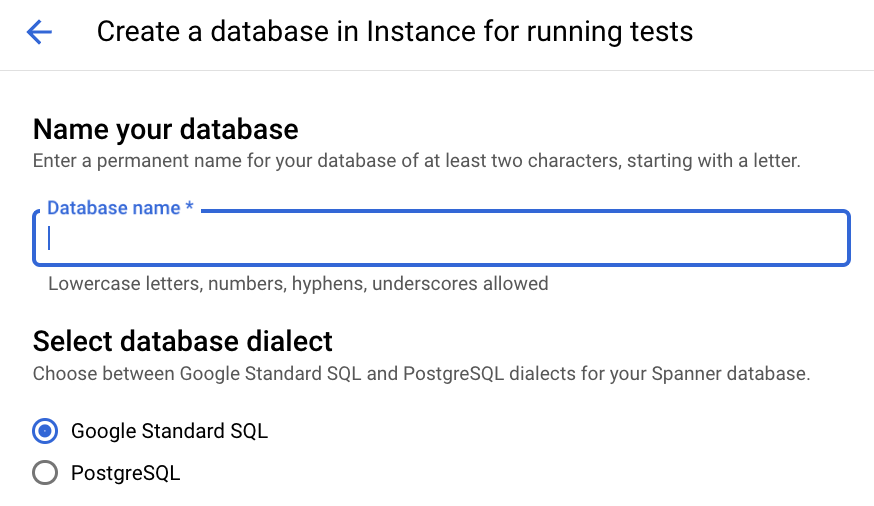Click the far right end of name field

(x=836, y=238)
